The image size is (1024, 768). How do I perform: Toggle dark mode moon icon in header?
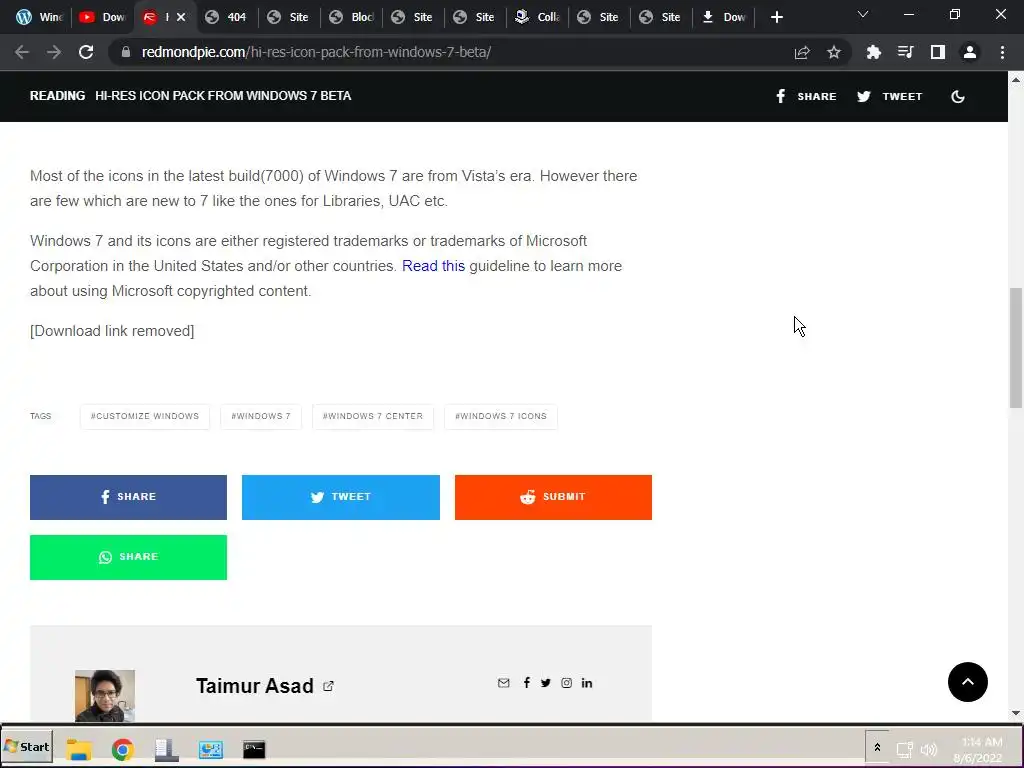tap(958, 97)
